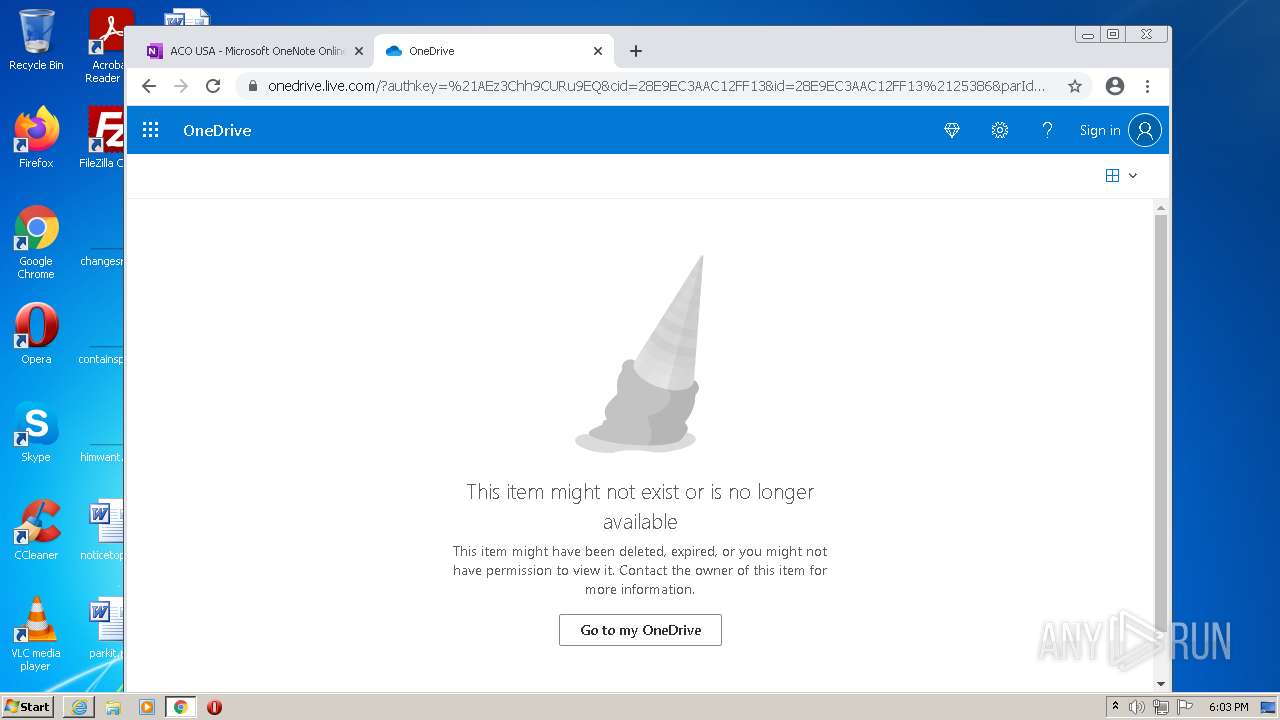Open the network tray icon

click(x=1161, y=707)
